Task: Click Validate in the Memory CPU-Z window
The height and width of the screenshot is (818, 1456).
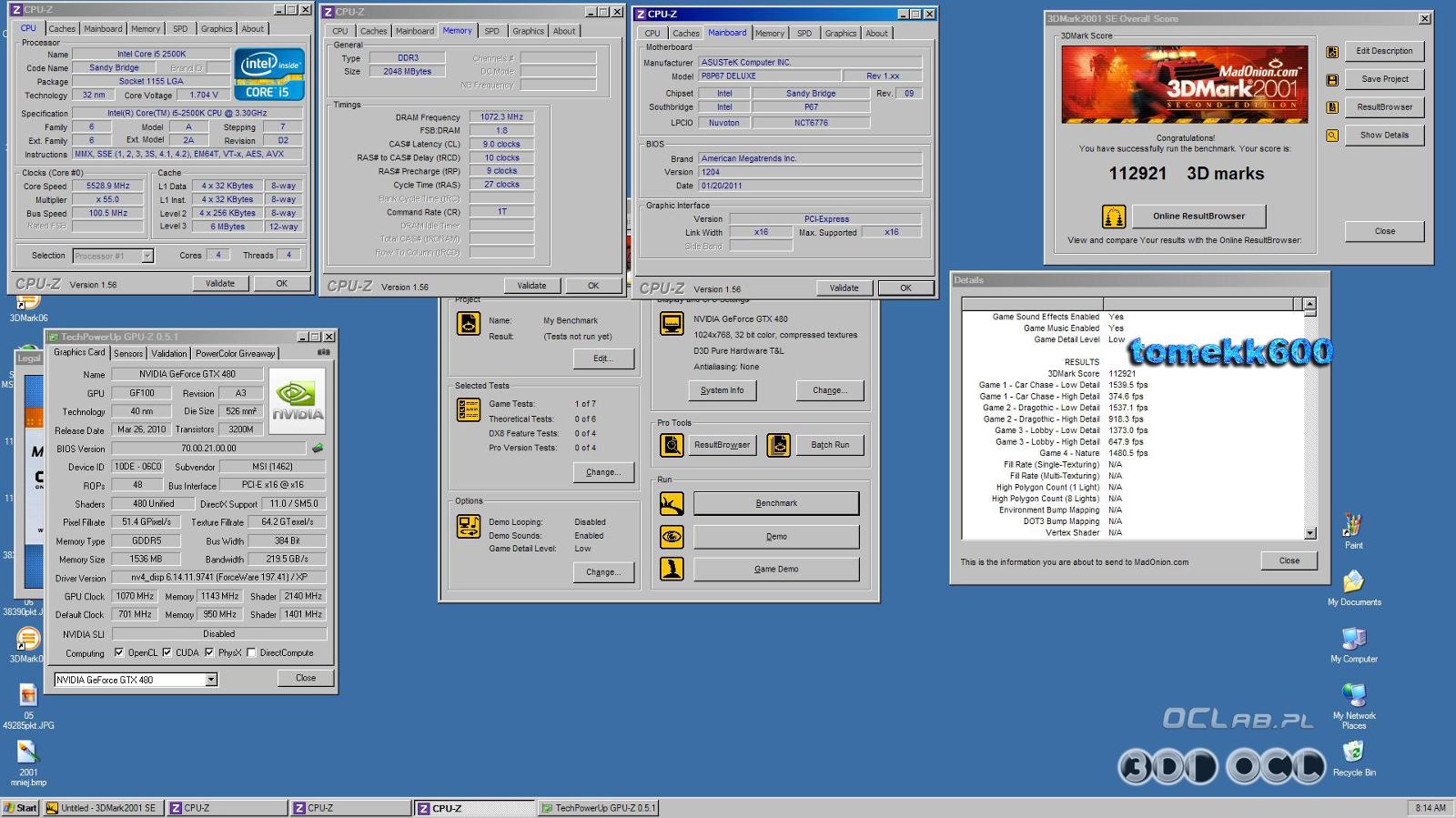Action: [531, 286]
